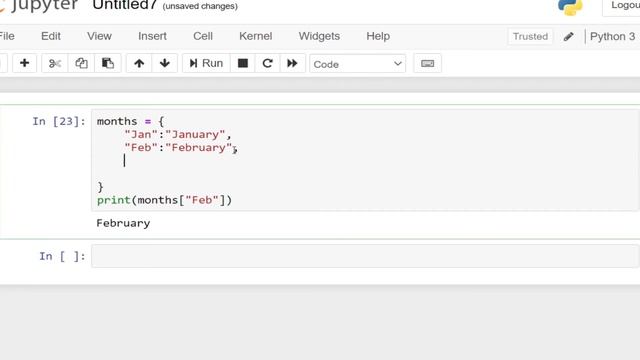Click the print(months["Feb"]) line
Screen dimensions: 640x360
click(164, 200)
